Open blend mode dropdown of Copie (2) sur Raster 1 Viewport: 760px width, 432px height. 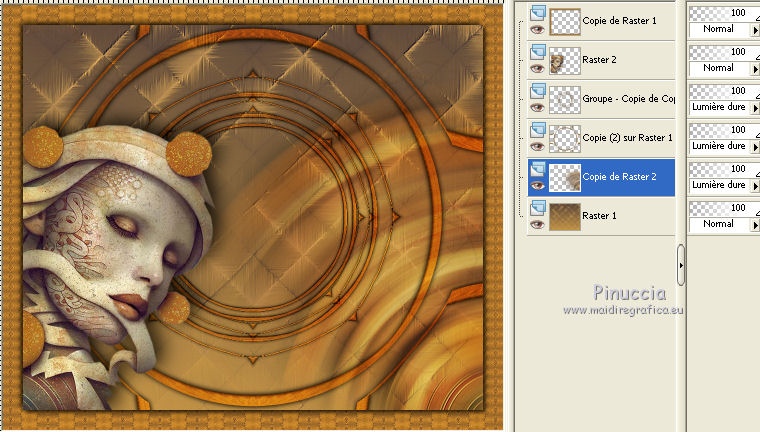(724, 146)
